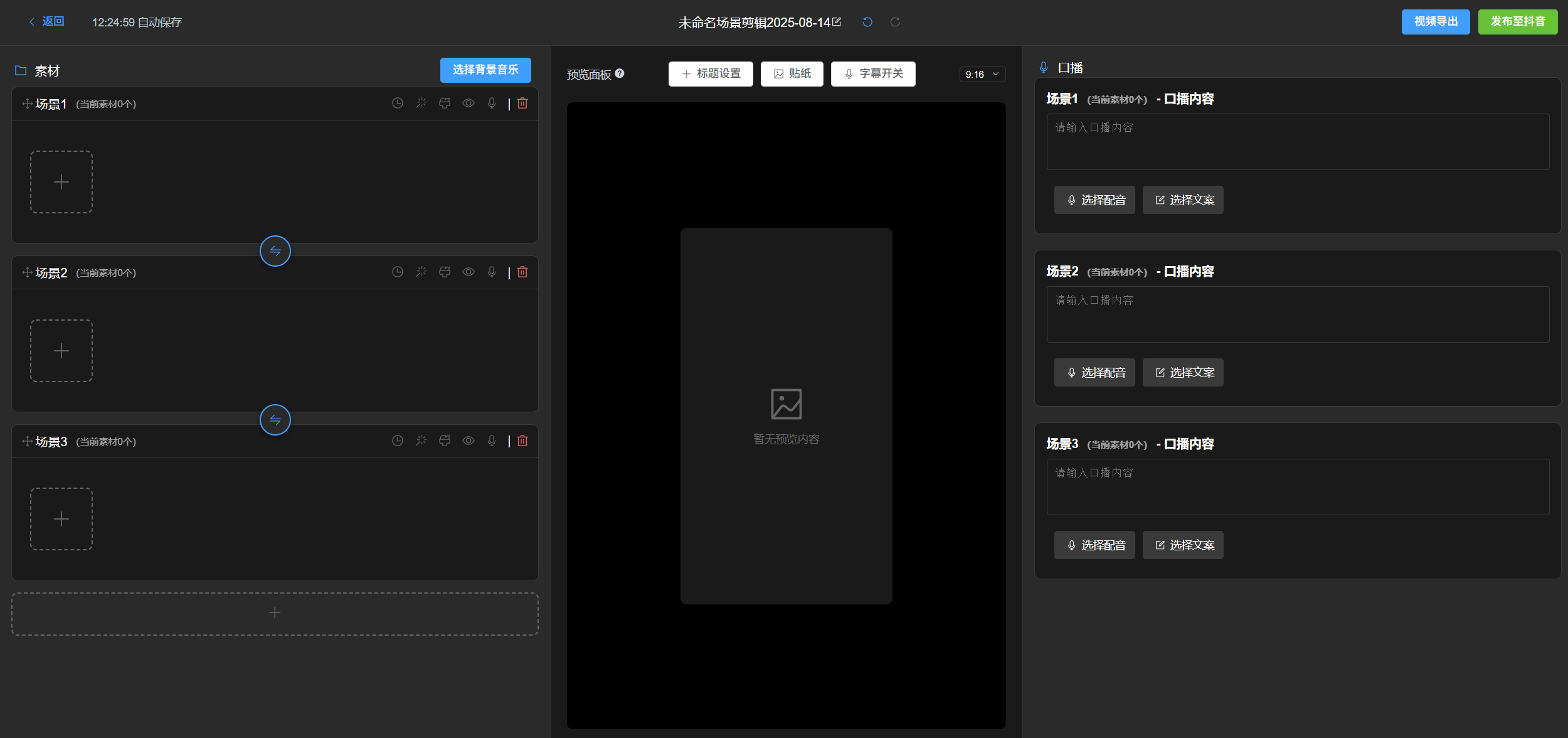Toggle eye visibility icon for 场景1
The width and height of the screenshot is (1568, 738).
469,103
